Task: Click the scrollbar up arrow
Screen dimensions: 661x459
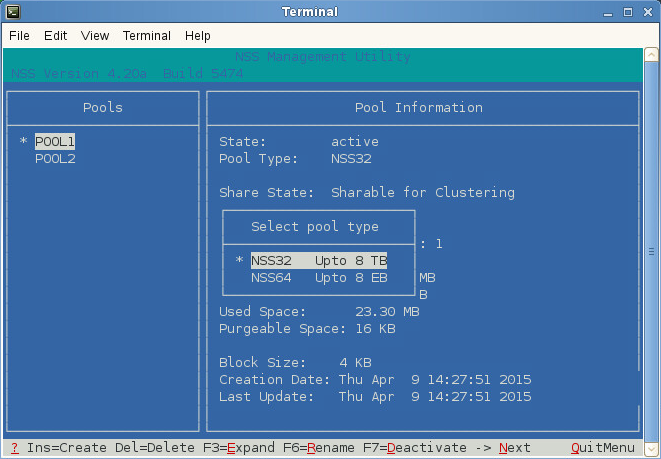Action: 651,55
